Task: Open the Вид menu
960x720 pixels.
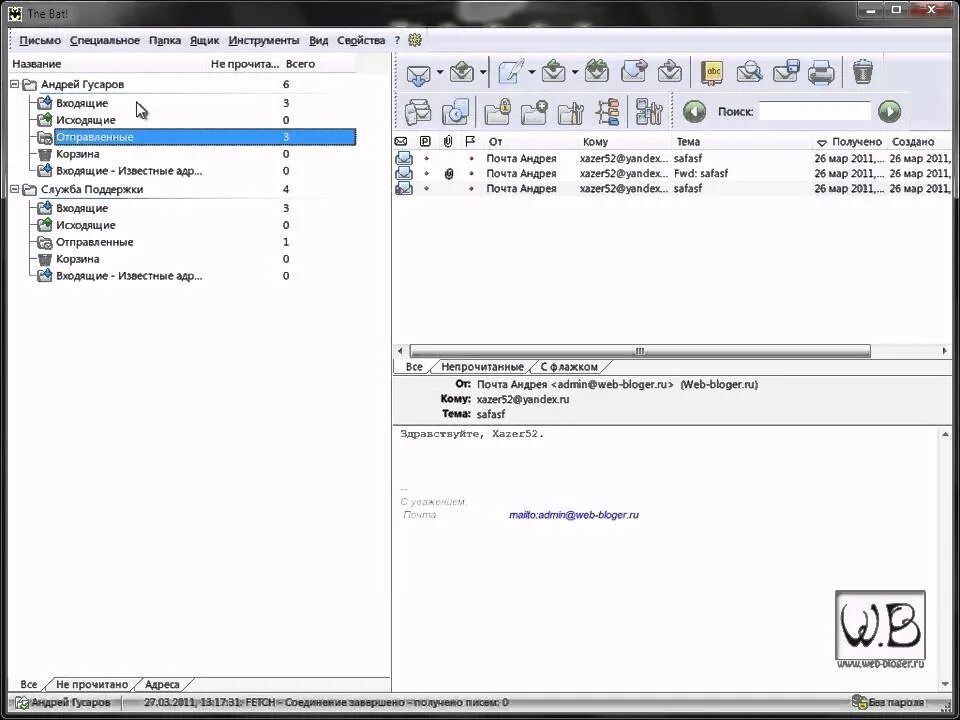Action: (x=318, y=40)
